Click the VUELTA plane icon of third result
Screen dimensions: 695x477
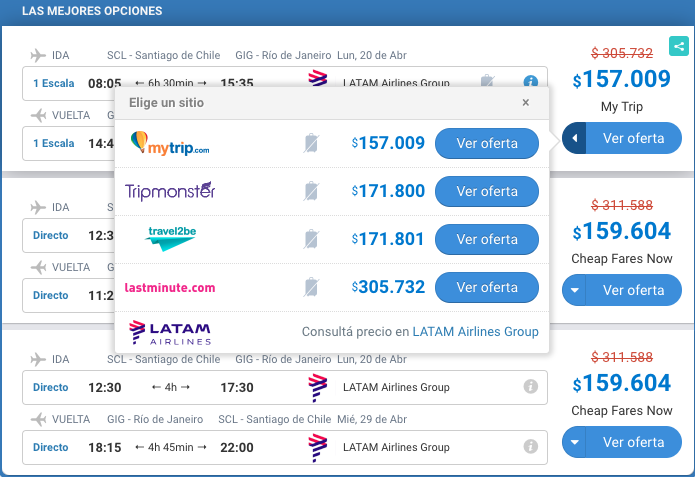point(38,419)
